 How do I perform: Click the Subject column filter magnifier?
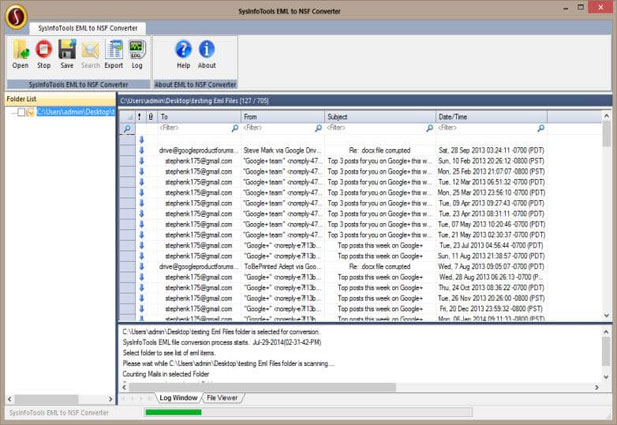click(x=430, y=128)
